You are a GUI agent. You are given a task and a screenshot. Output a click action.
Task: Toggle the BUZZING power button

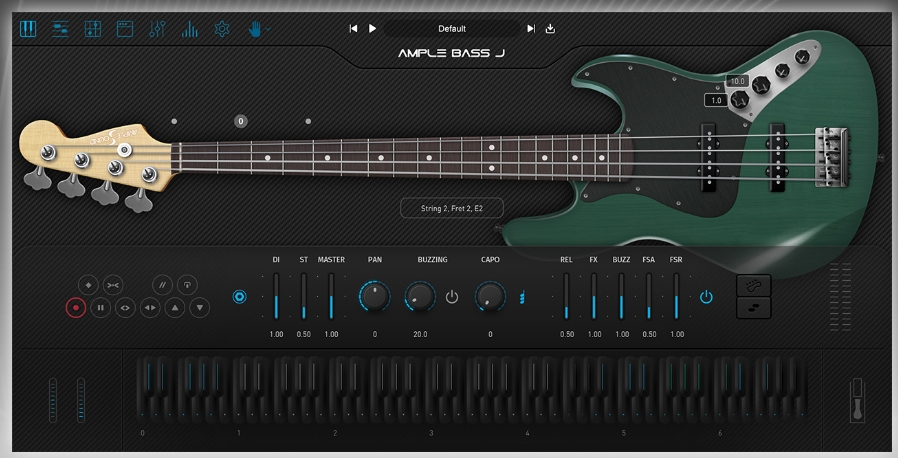point(452,297)
